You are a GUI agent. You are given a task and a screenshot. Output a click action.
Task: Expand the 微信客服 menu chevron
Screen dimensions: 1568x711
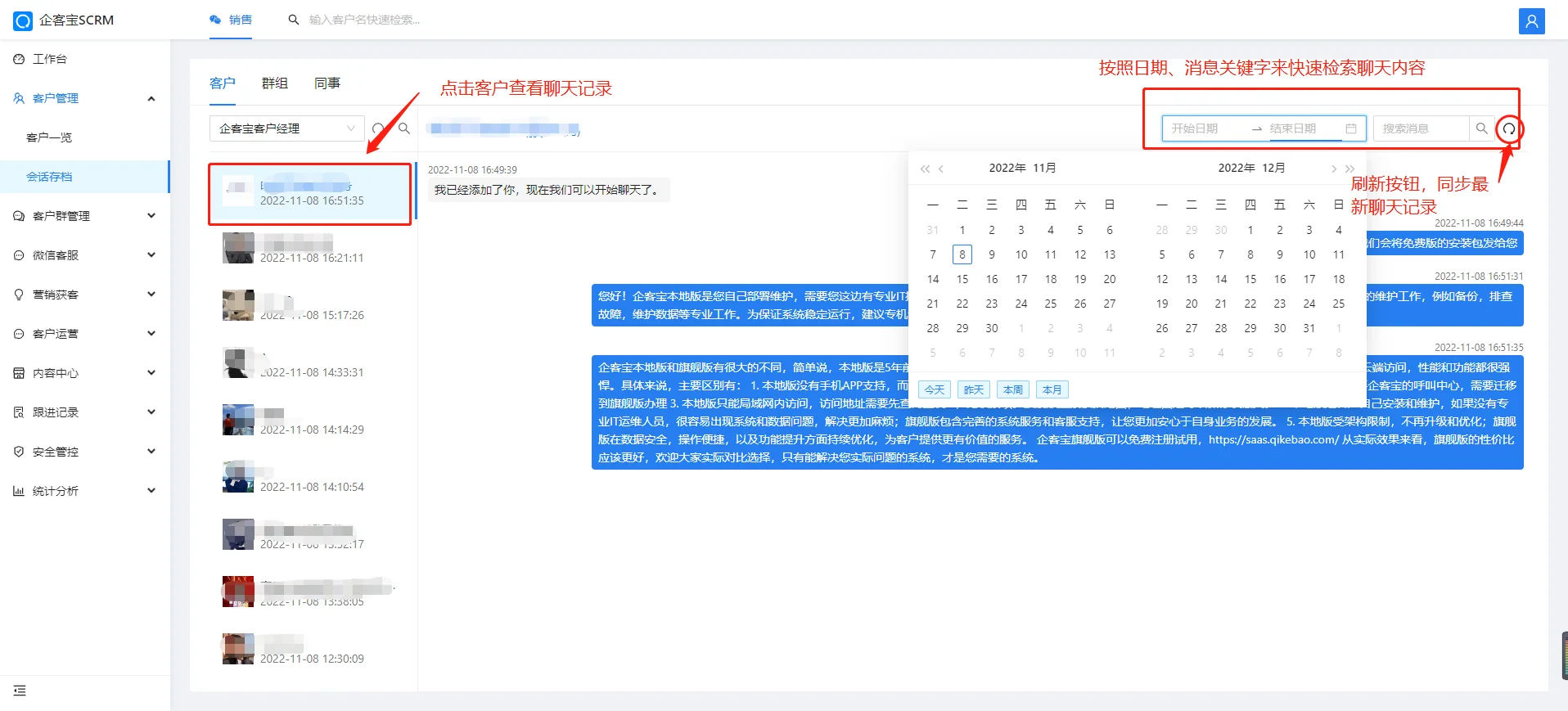151,255
